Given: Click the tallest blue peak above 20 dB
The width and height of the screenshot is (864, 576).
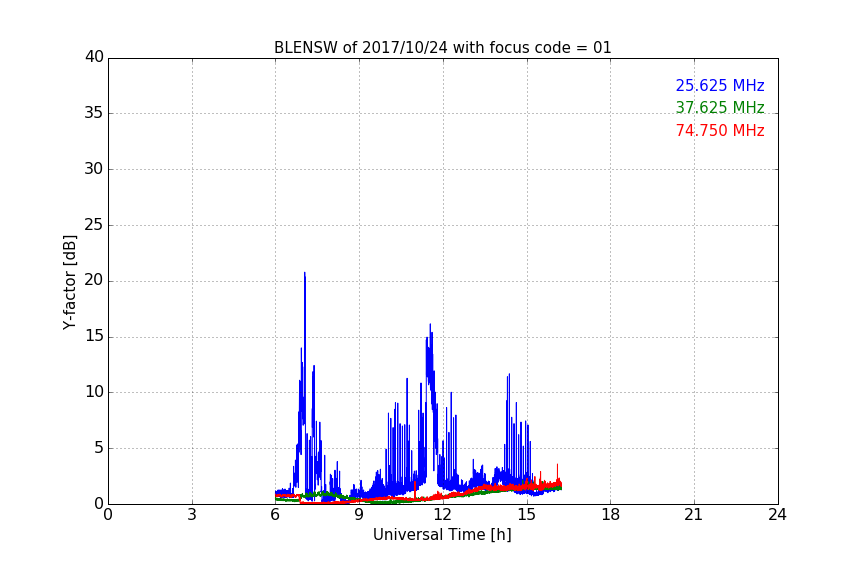Looking at the screenshot, I should click(x=305, y=273).
